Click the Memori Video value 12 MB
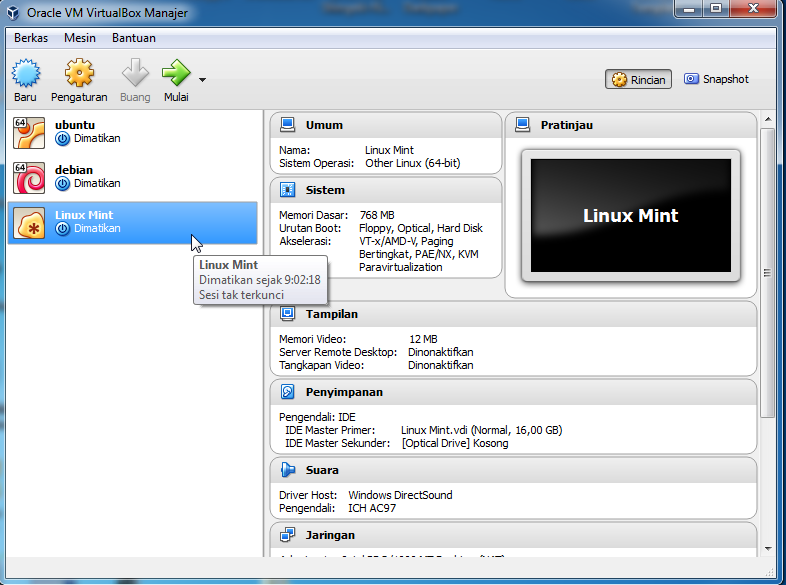This screenshot has width=786, height=585. click(x=423, y=339)
